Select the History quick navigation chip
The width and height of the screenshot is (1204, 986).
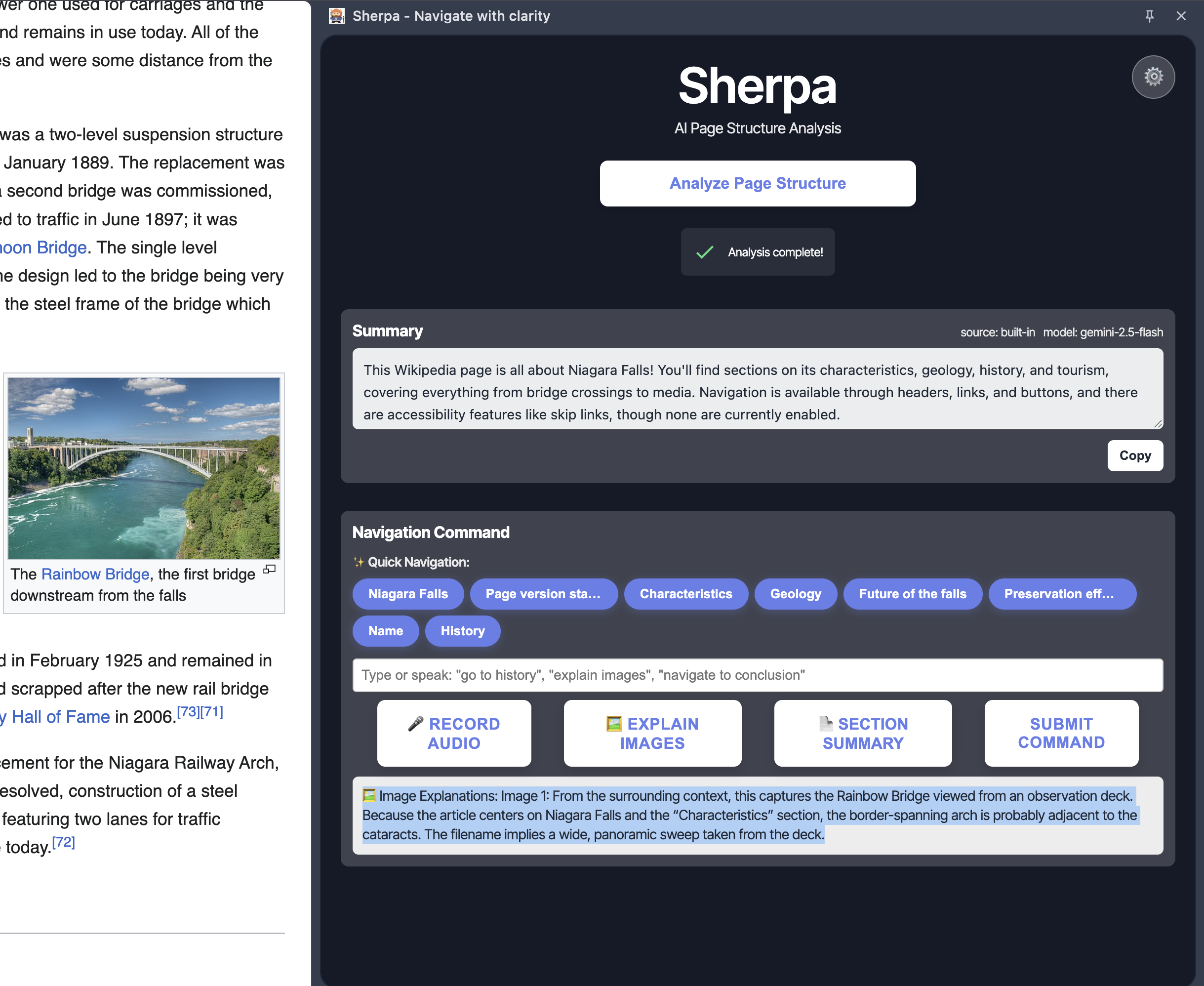(462, 630)
